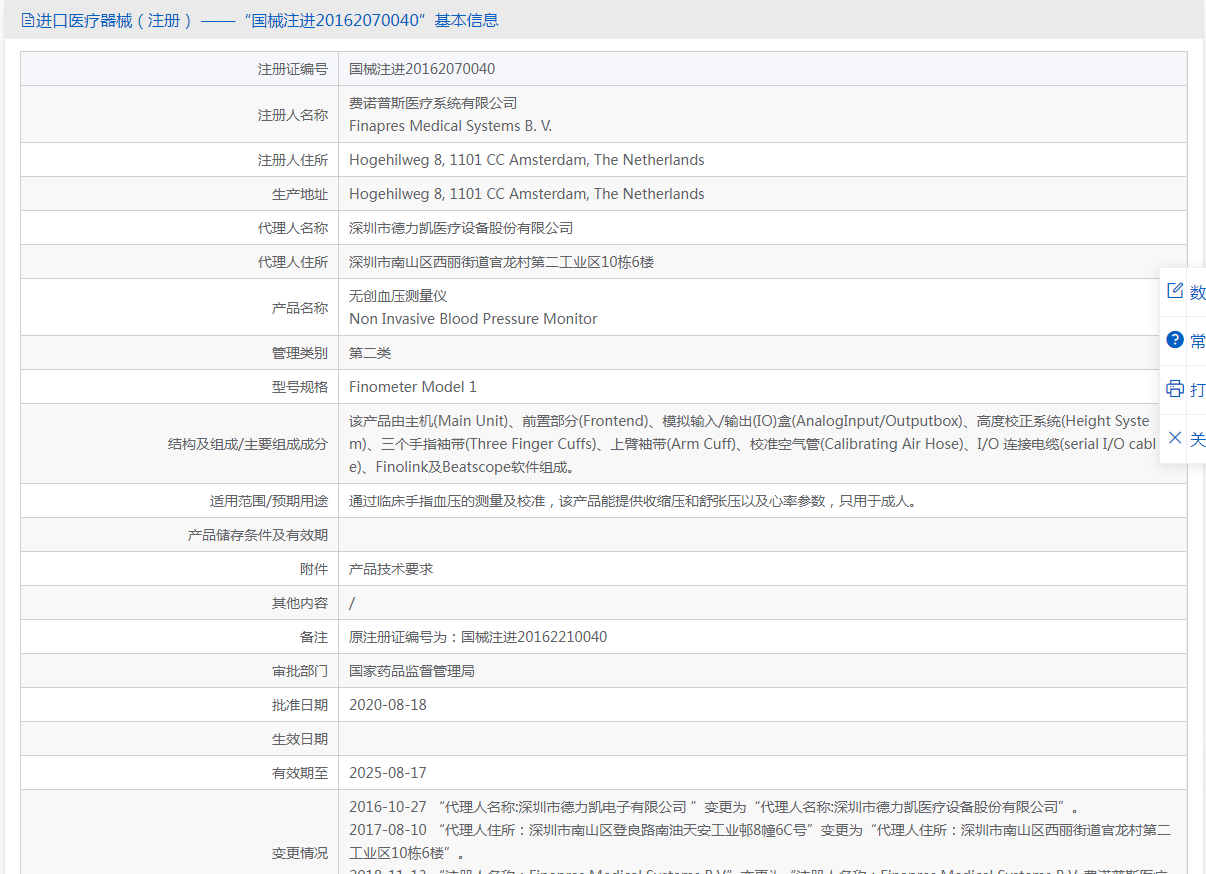Click the 注册人住所 label
This screenshot has width=1206, height=874.
293,160
